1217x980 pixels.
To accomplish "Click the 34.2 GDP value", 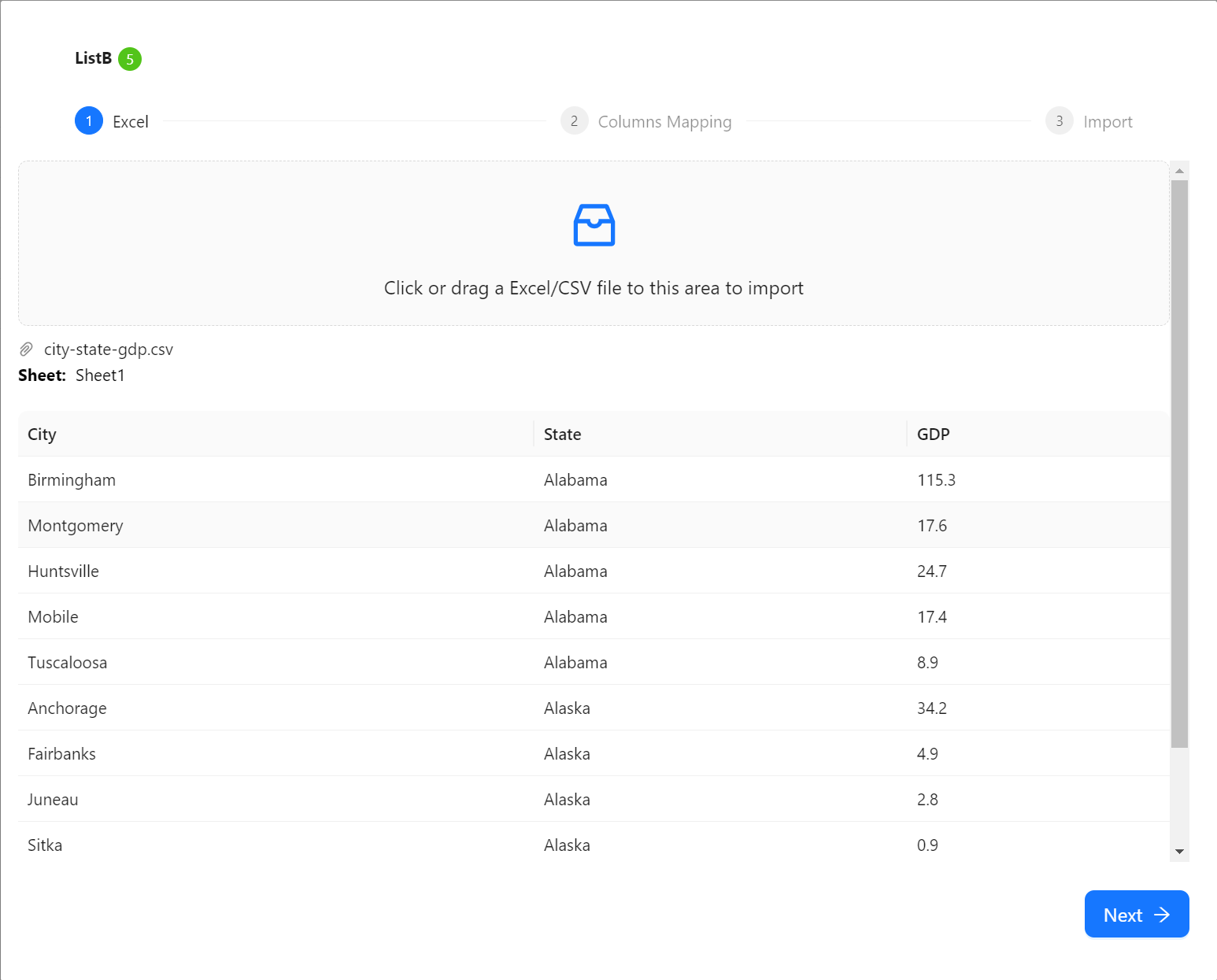I will coord(932,708).
